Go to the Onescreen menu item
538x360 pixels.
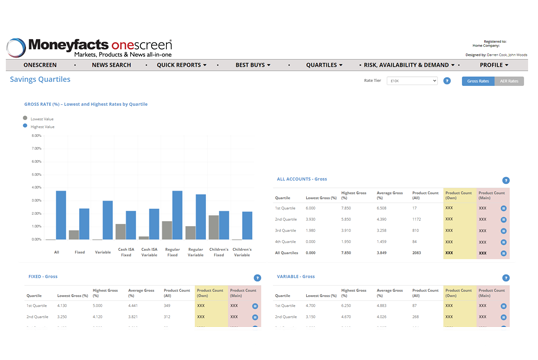40,65
